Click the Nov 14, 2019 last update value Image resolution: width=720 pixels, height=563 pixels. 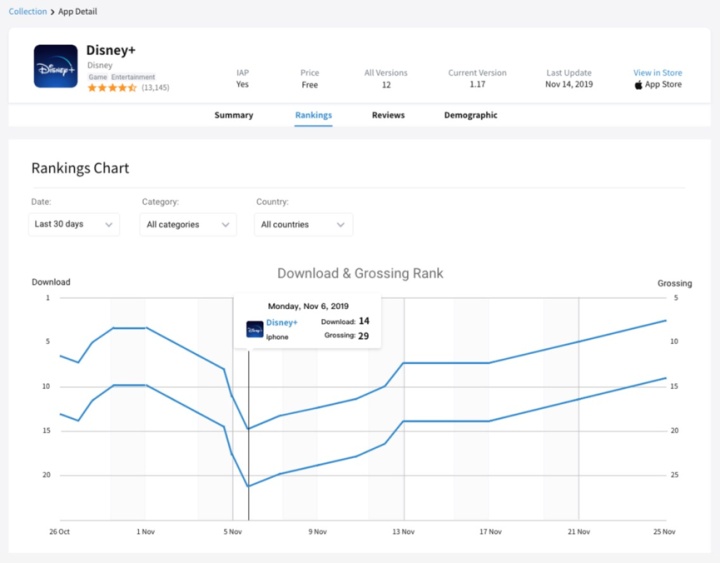tap(569, 84)
